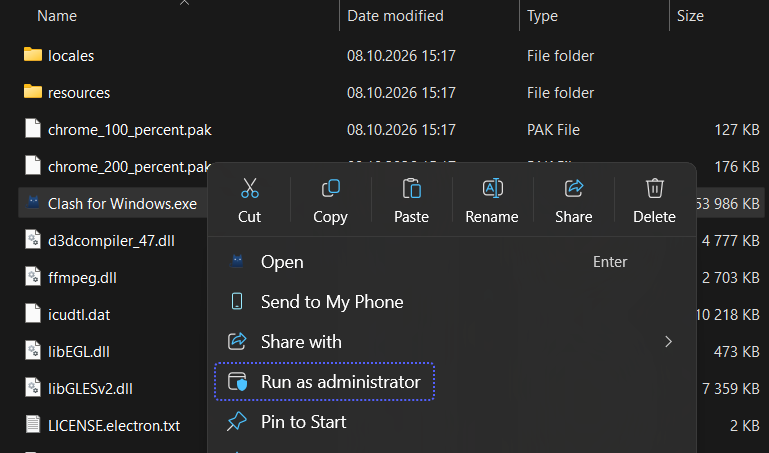The height and width of the screenshot is (453, 769).
Task: Click the cat icon beside Open
Action: tap(237, 261)
